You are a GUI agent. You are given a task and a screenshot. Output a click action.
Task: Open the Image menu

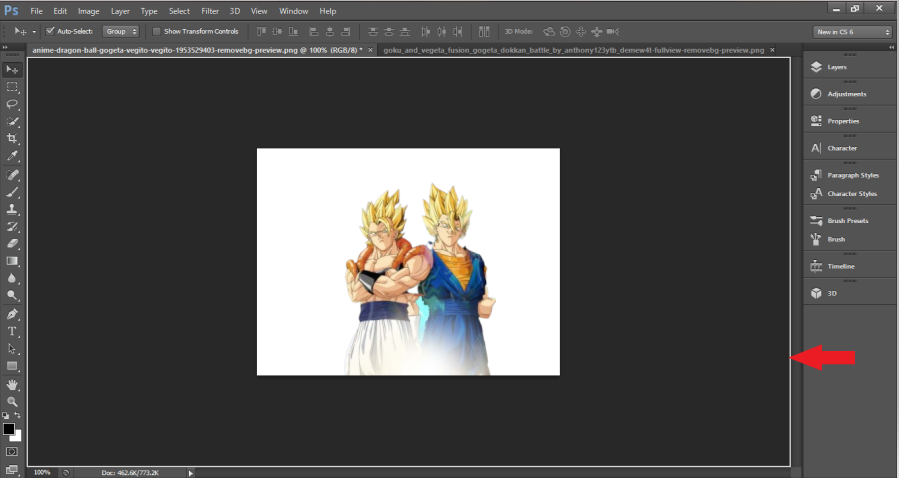[x=88, y=11]
